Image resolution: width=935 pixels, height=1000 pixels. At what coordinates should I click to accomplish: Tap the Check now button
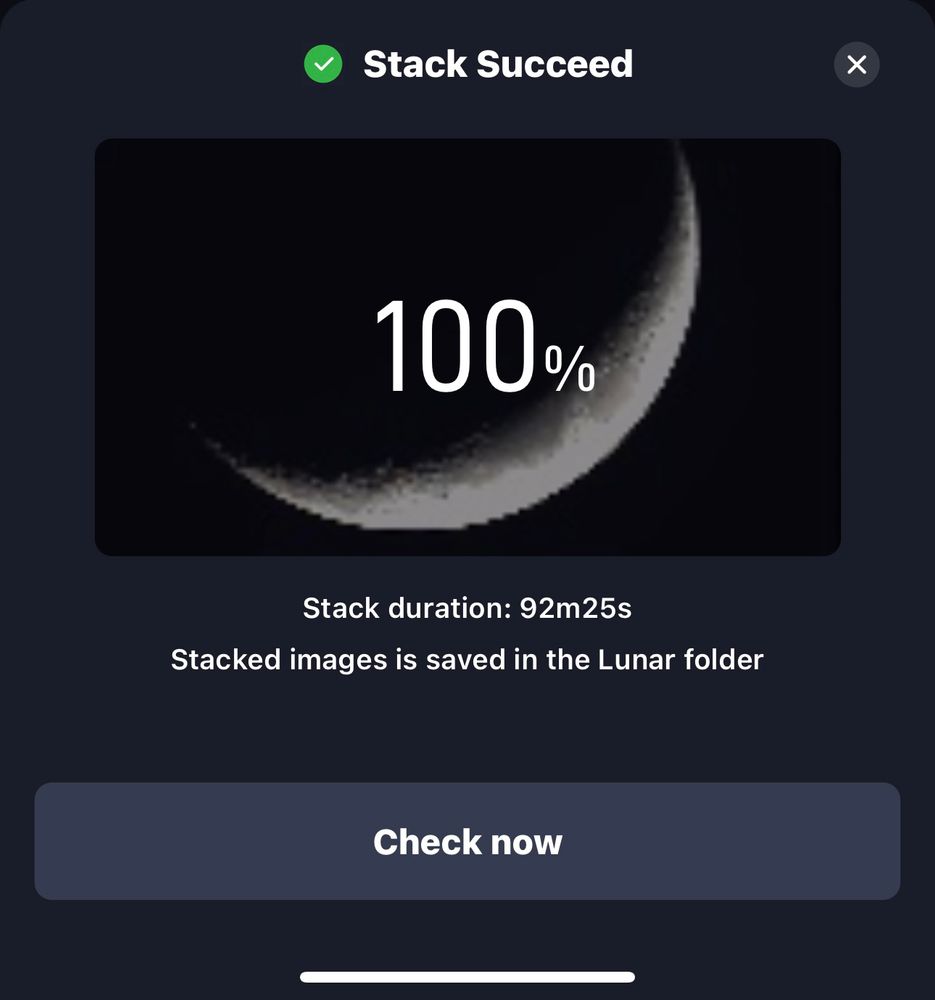pos(467,841)
